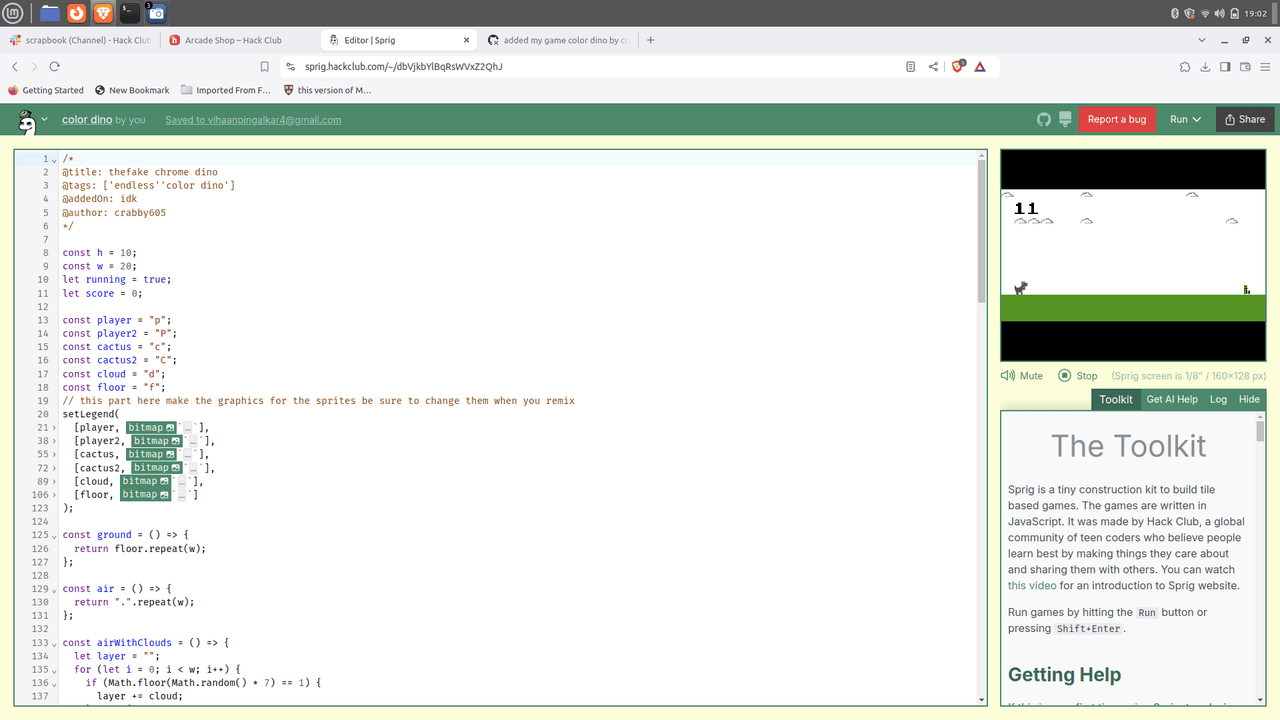
Task: Open browser extensions puzzle icon
Action: point(1185,67)
